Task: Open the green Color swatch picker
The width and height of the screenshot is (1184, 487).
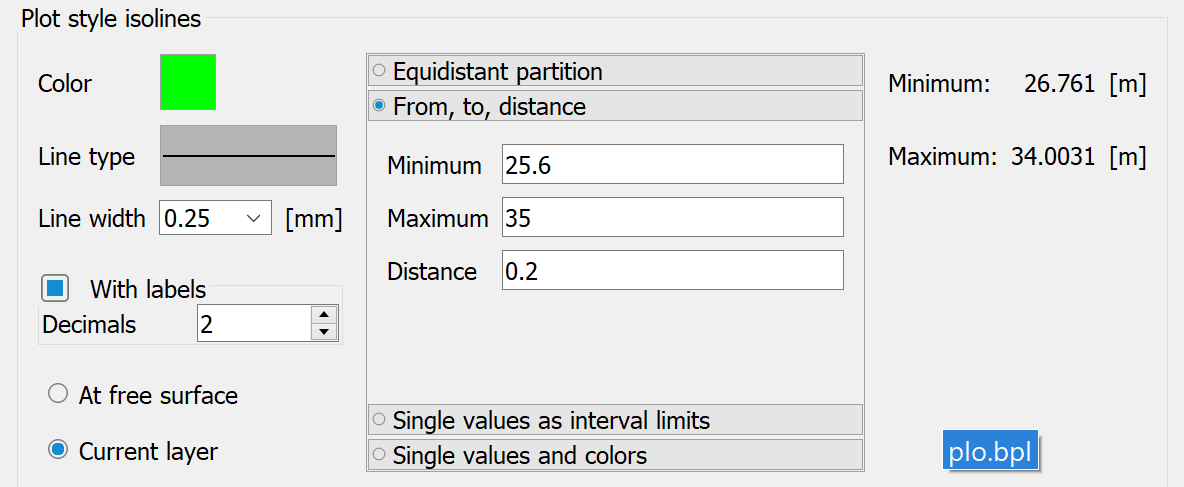Action: (x=188, y=82)
